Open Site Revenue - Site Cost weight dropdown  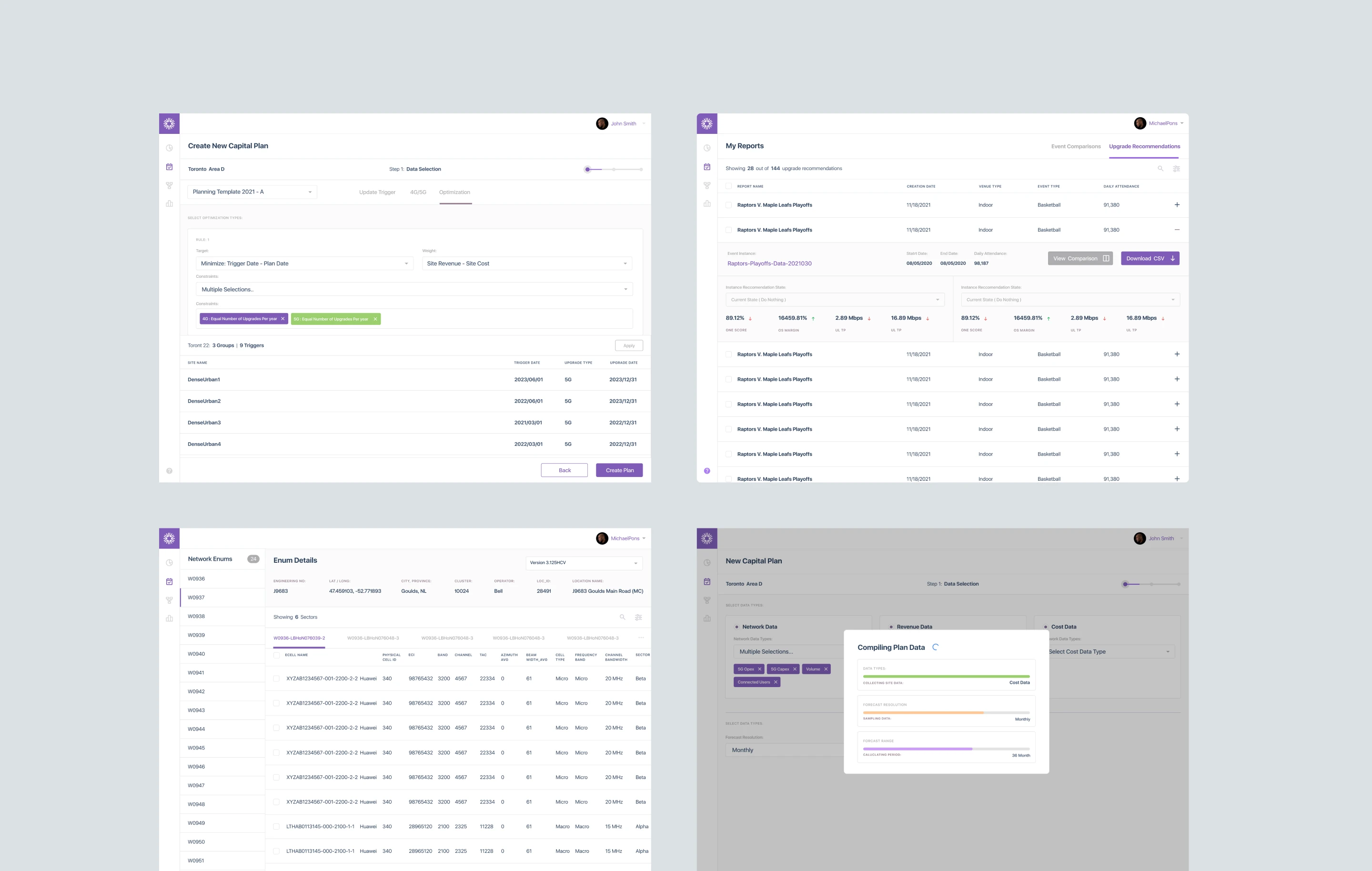point(526,263)
